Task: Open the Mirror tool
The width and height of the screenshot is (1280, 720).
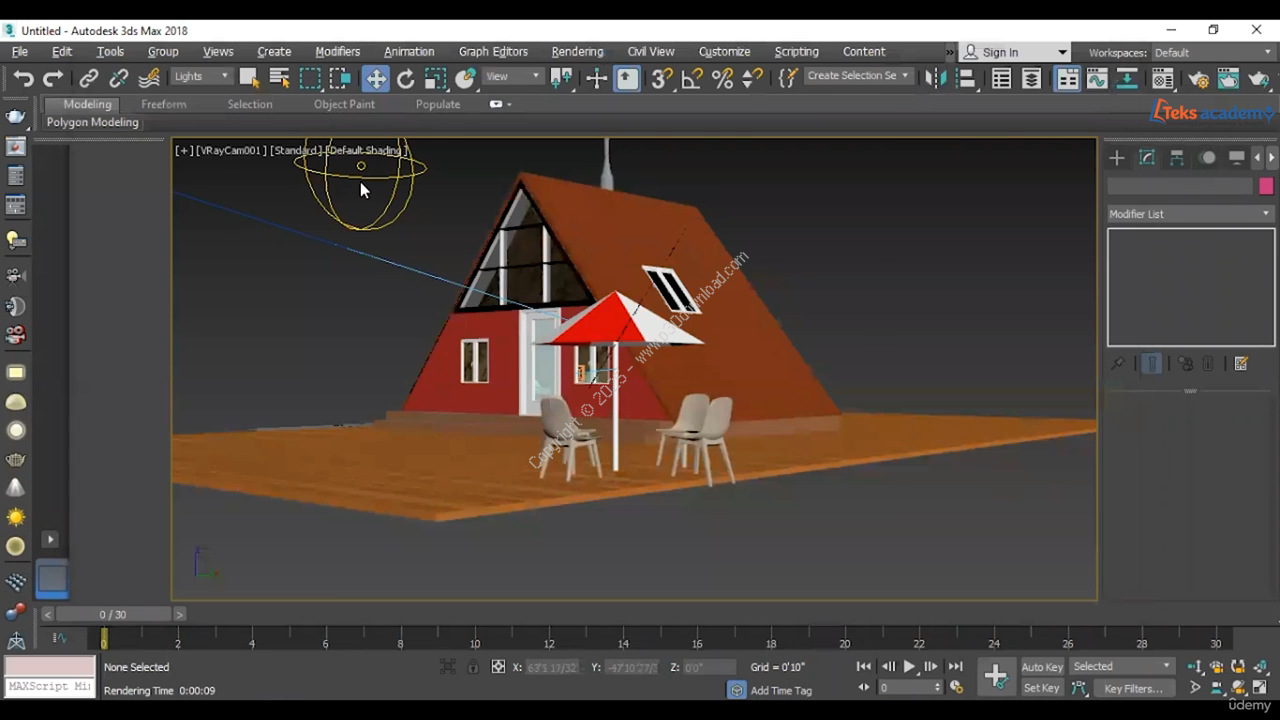Action: coord(935,78)
